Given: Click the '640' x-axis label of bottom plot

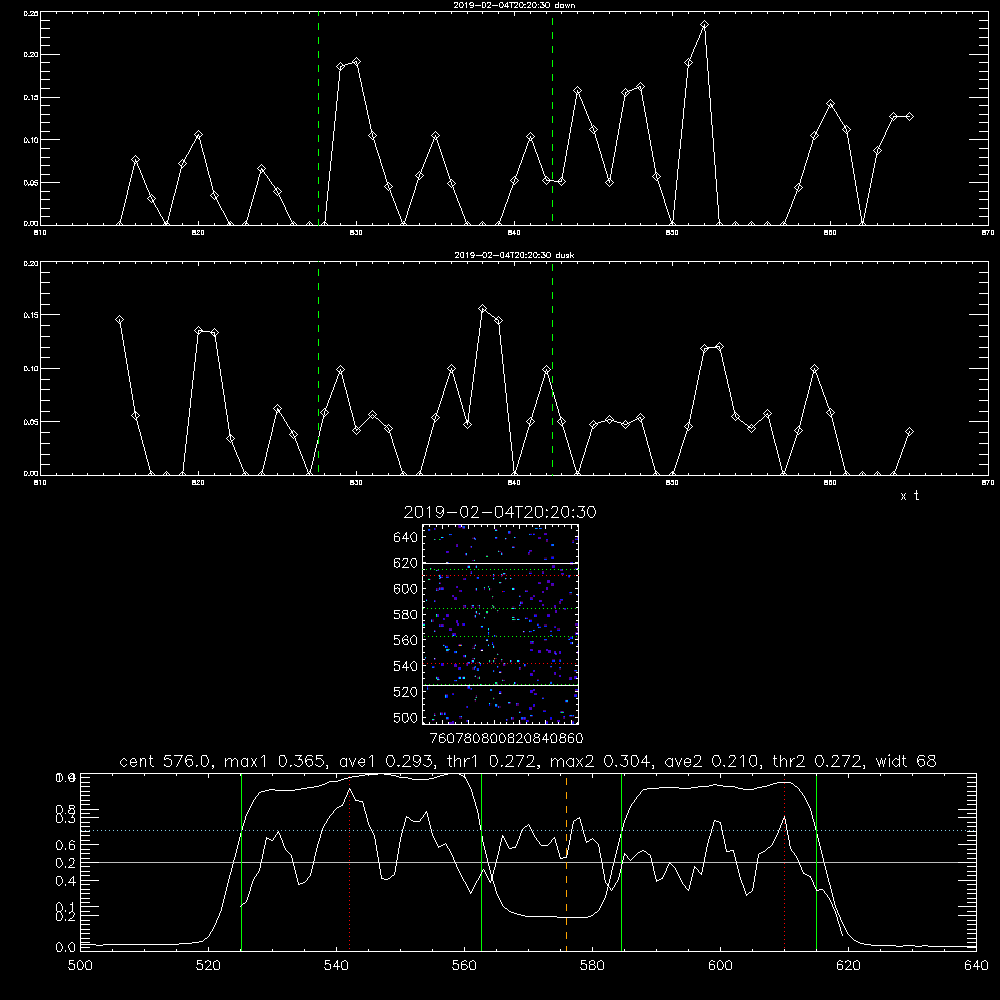Looking at the screenshot, I should (x=976, y=966).
